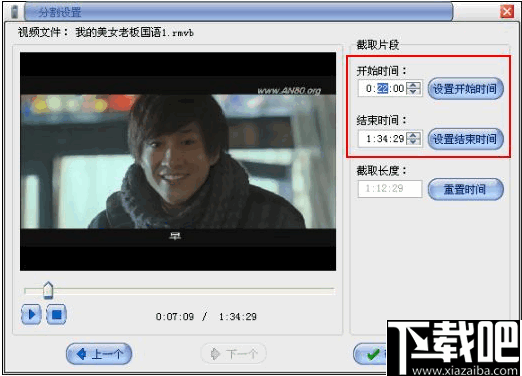Click 重置时间 to reset times
The image size is (522, 376).
465,189
